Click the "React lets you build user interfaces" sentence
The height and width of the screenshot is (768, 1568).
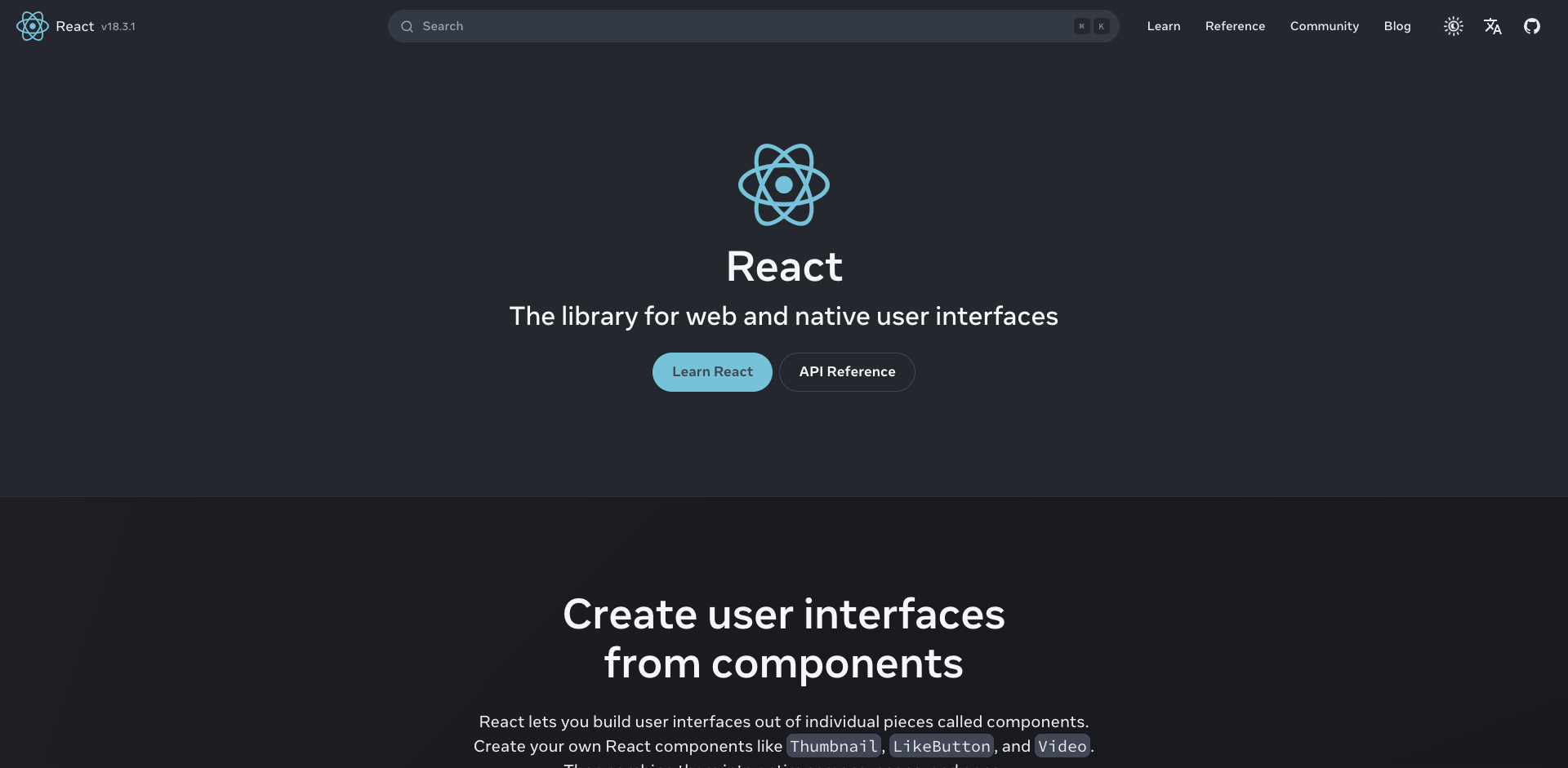[x=784, y=721]
